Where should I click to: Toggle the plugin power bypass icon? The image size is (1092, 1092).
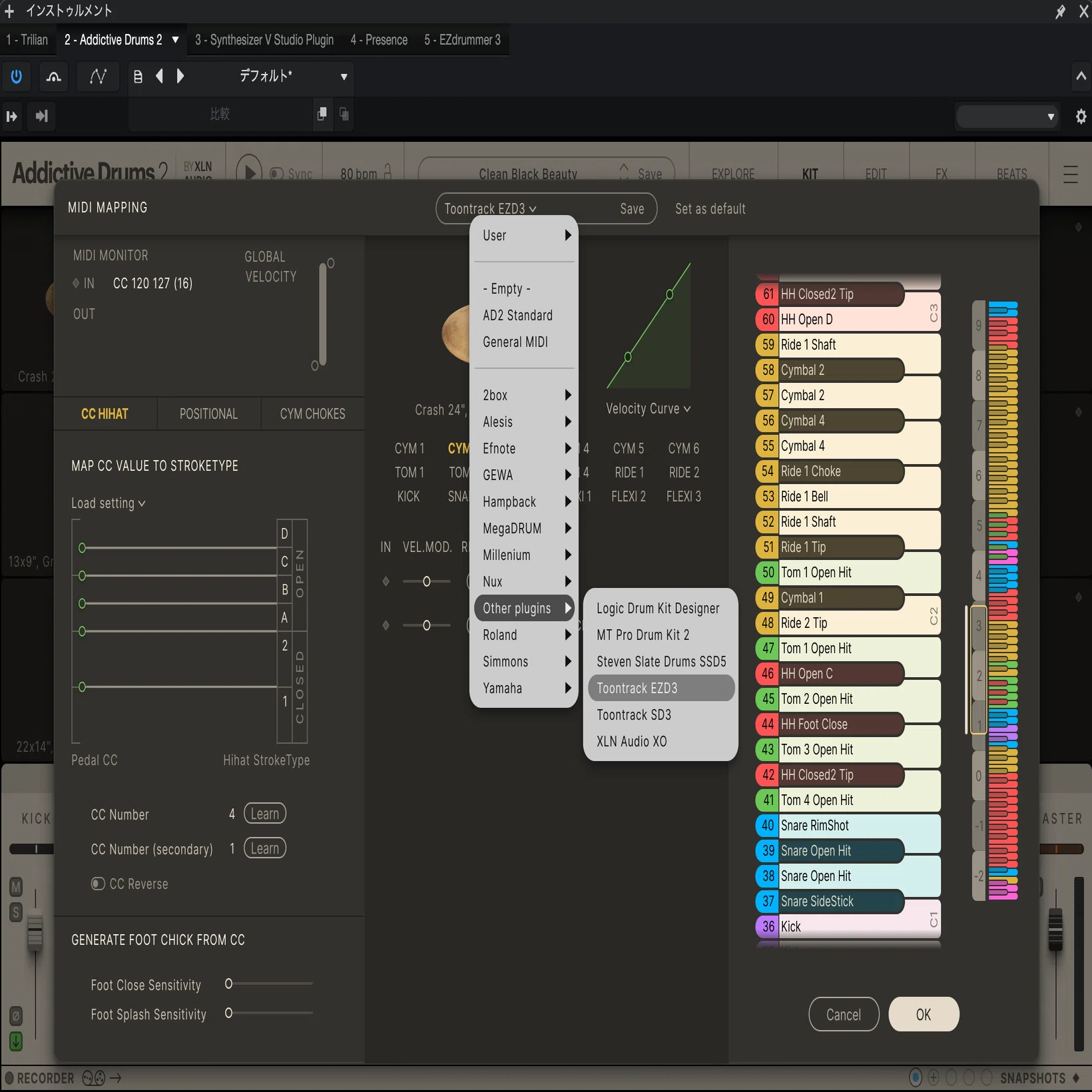point(17,77)
